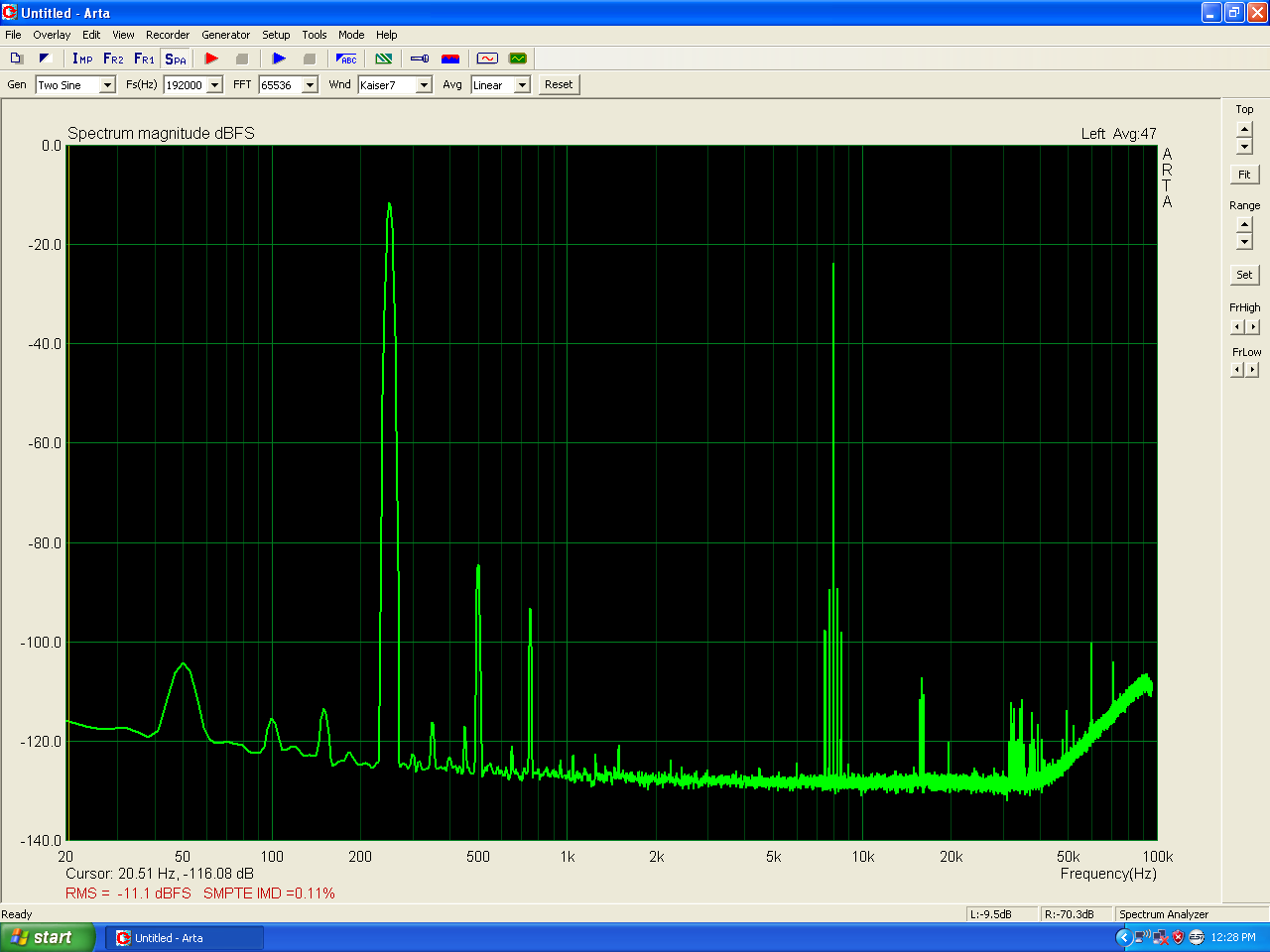The height and width of the screenshot is (952, 1270).
Task: Open the Wnd window type dropdown
Action: point(424,85)
